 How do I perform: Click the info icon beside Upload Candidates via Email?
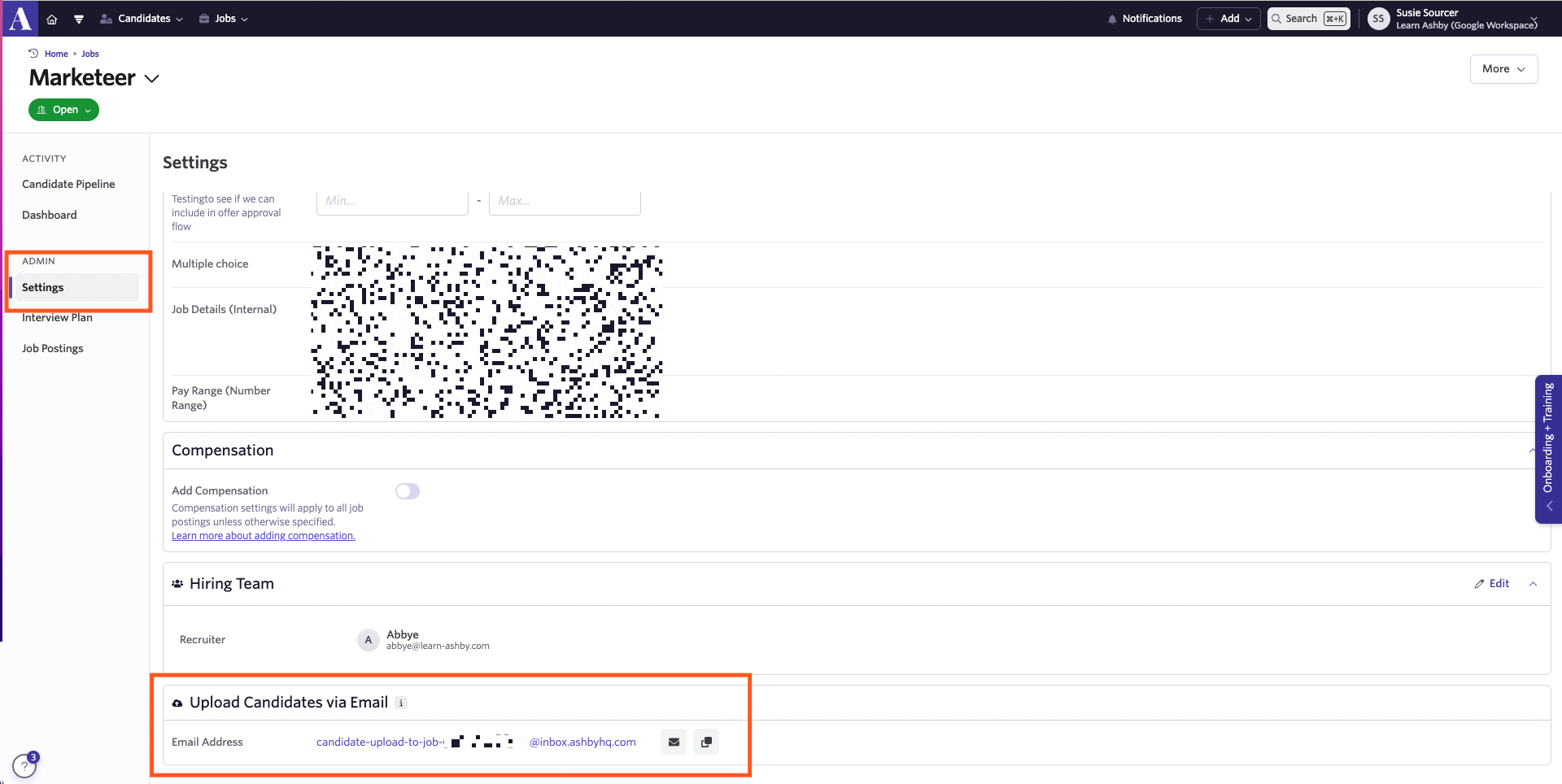click(401, 703)
